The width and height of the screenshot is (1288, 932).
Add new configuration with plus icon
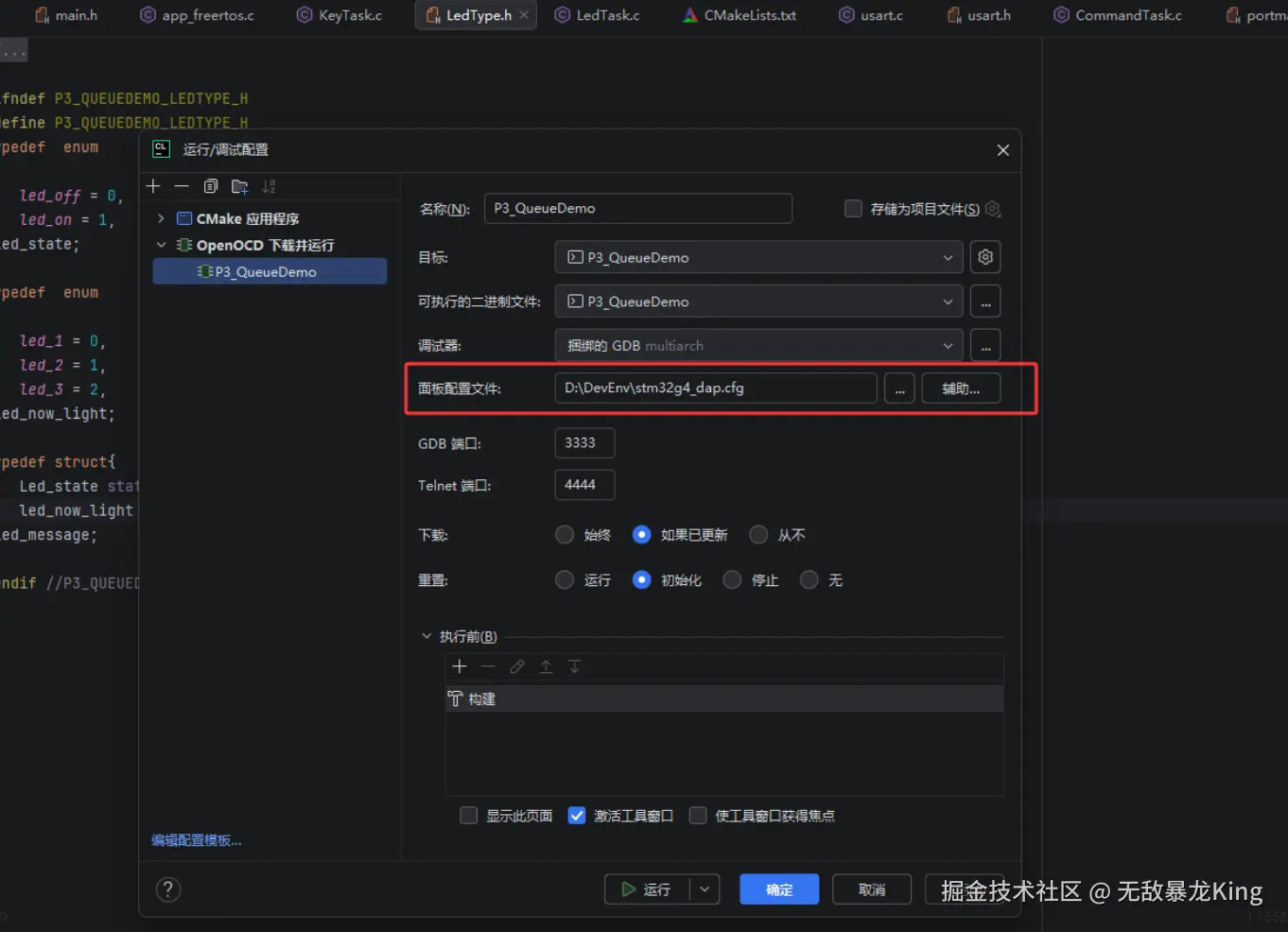pyautogui.click(x=153, y=186)
